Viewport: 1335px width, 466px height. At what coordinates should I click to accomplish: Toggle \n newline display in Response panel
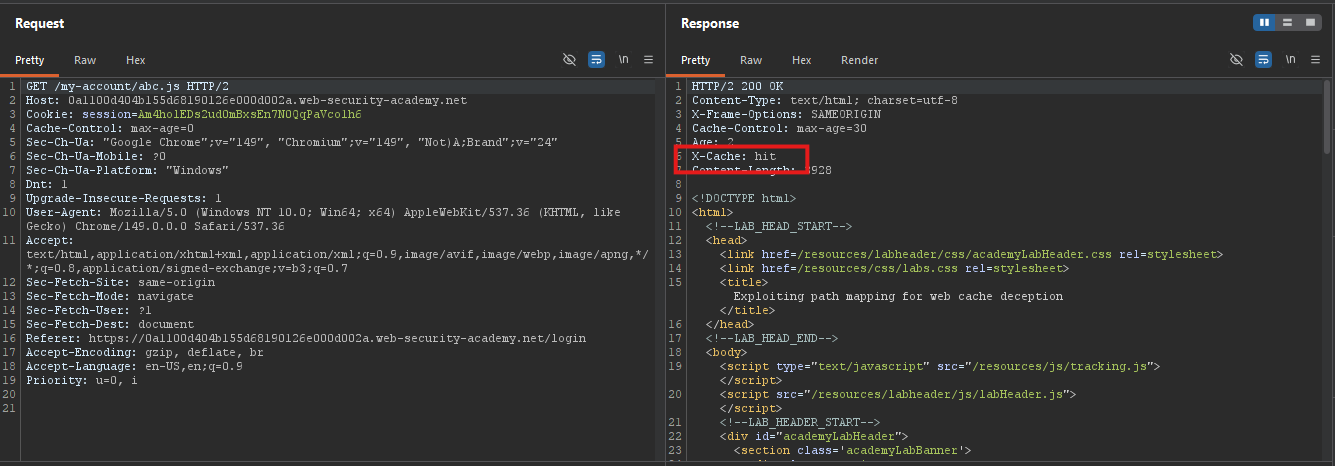[x=1290, y=60]
